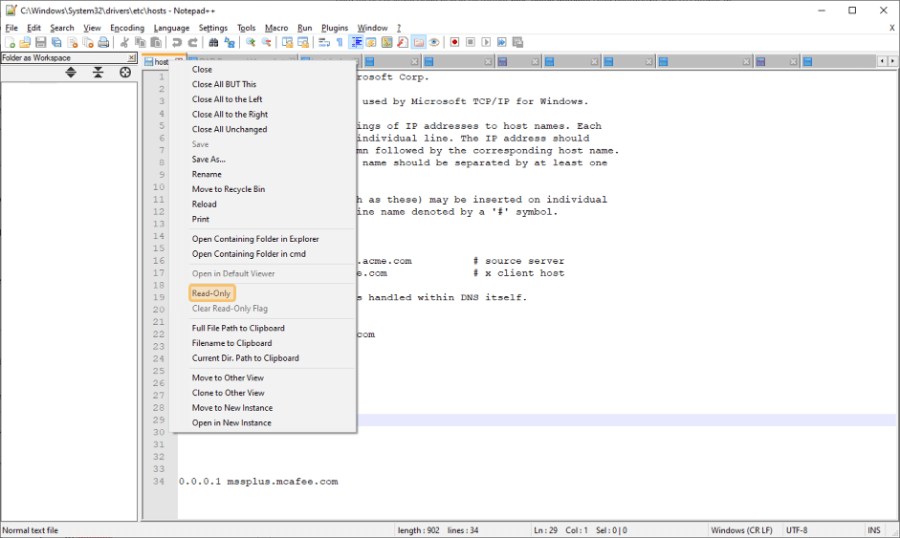Screen dimensions: 900x538
Task: Select the host document tab
Action: (x=161, y=61)
